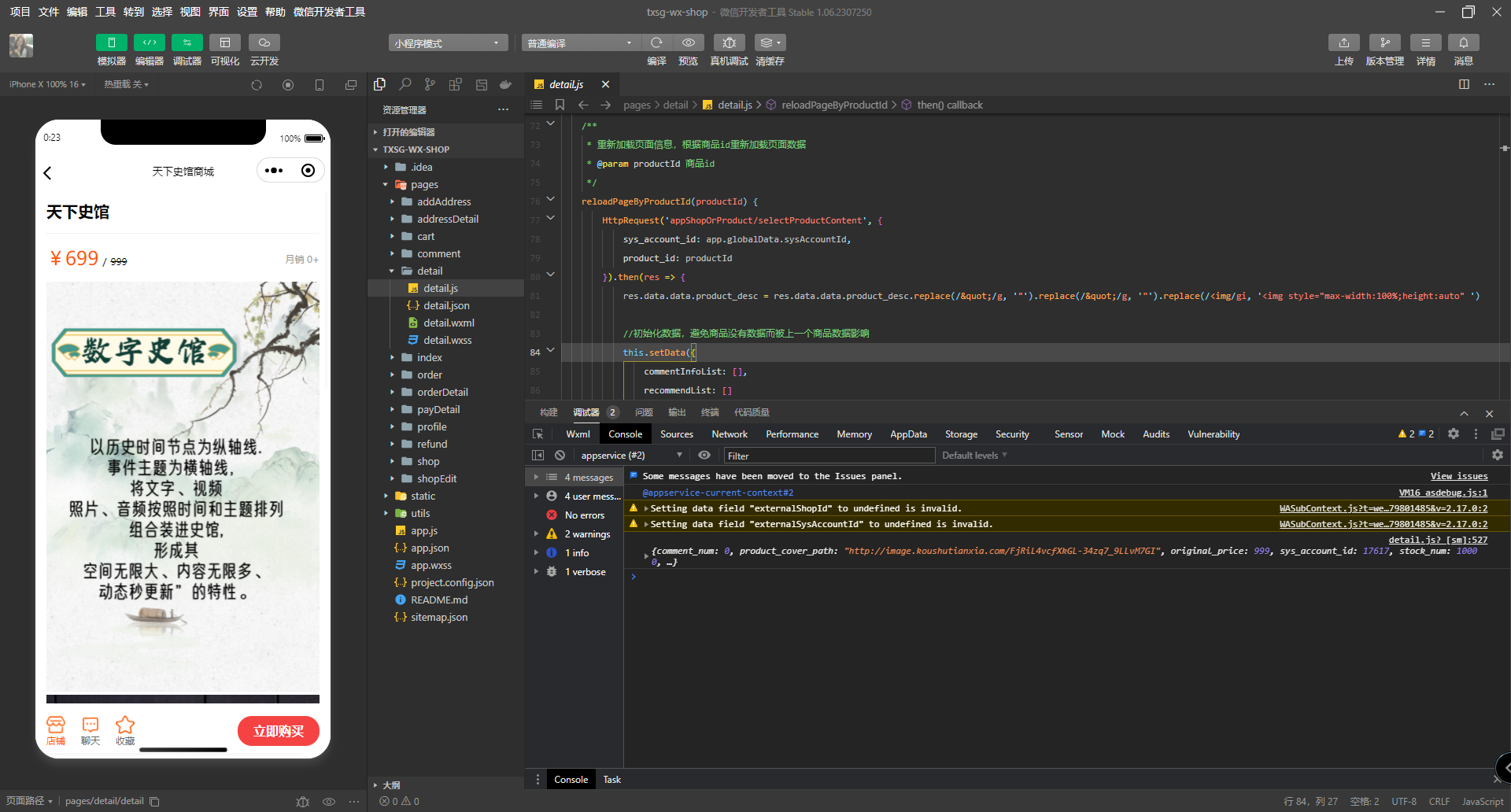
Task: Open the 设置 menu
Action: click(247, 12)
